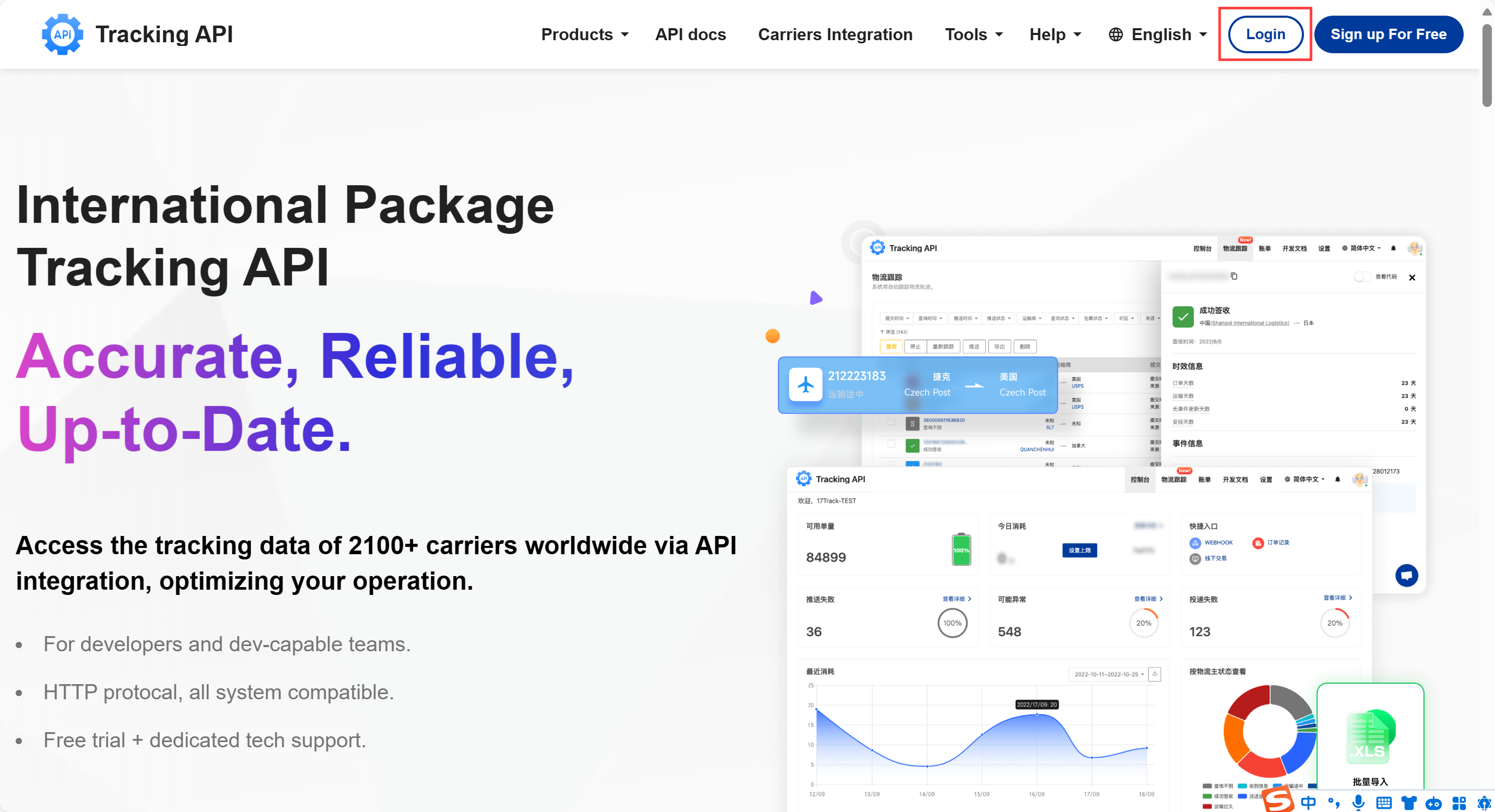This screenshot has height=812, width=1495.
Task: Open the shirt-shaped skin icon
Action: tap(1408, 803)
